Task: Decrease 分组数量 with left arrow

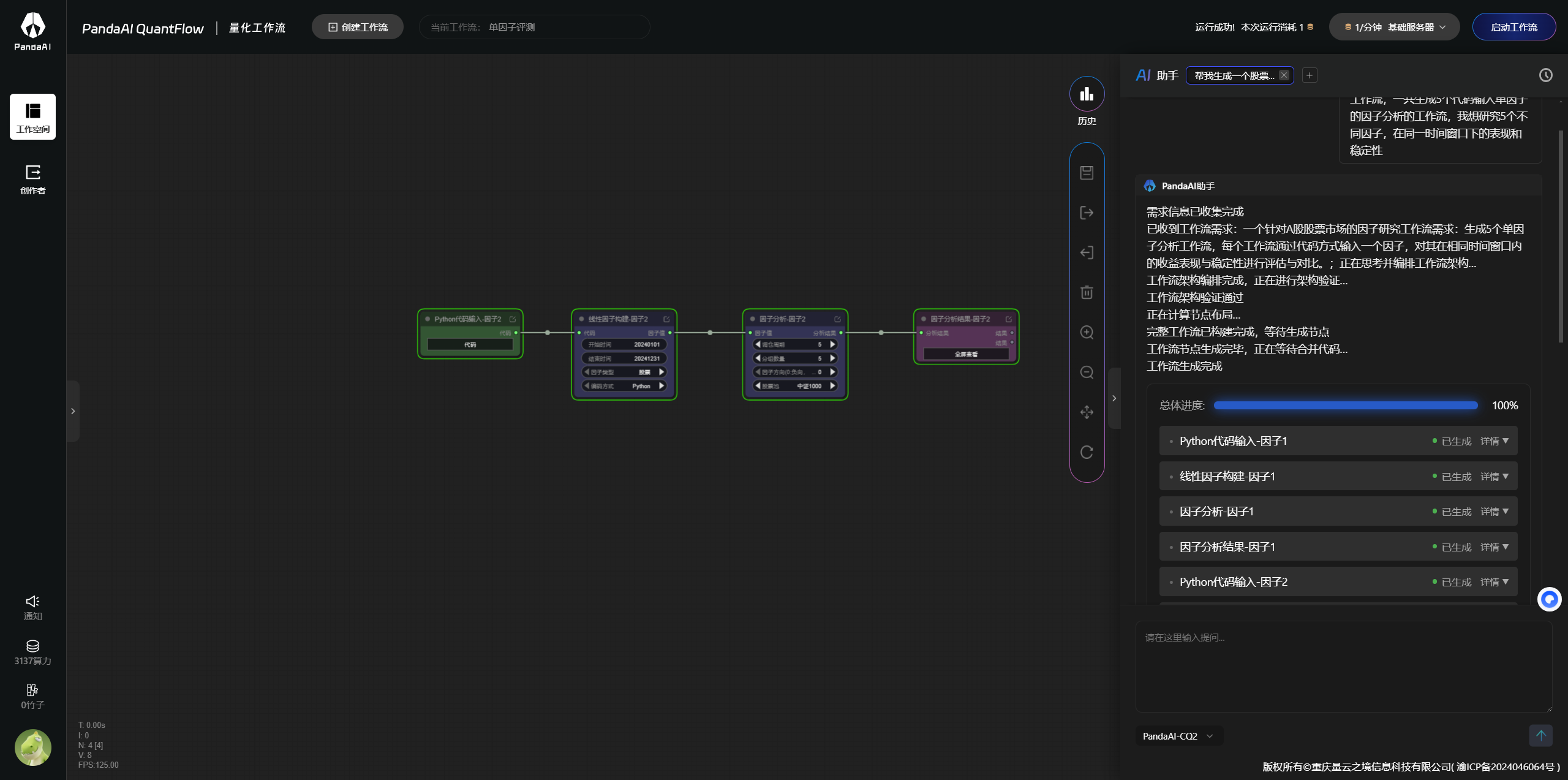Action: (758, 358)
